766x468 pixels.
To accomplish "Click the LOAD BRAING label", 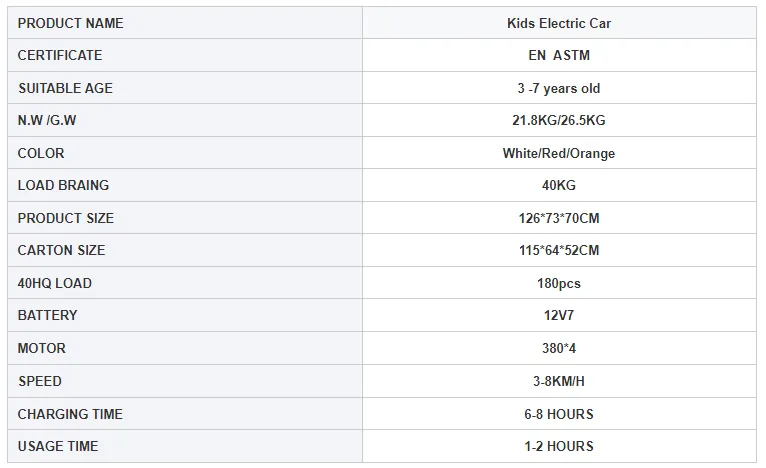I will [64, 185].
